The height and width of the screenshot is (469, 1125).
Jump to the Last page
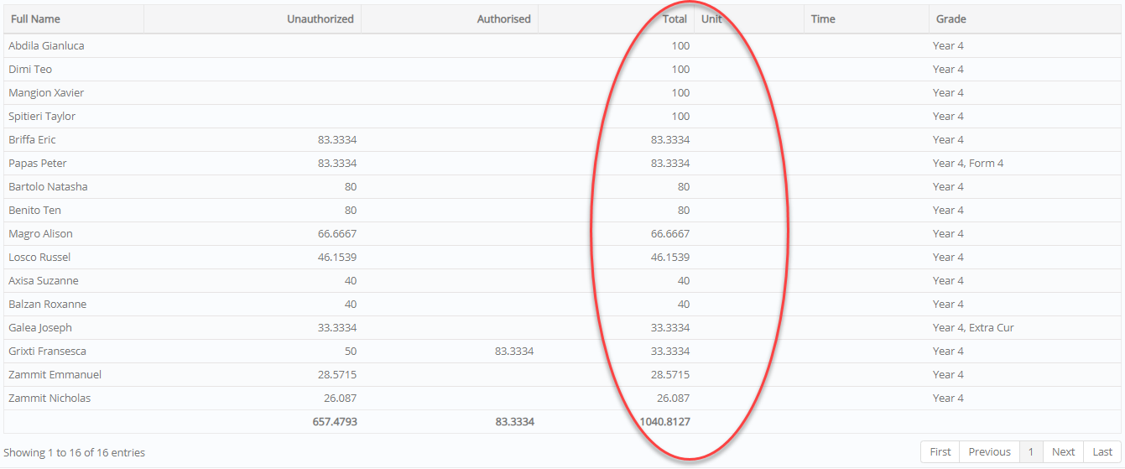pos(1102,452)
